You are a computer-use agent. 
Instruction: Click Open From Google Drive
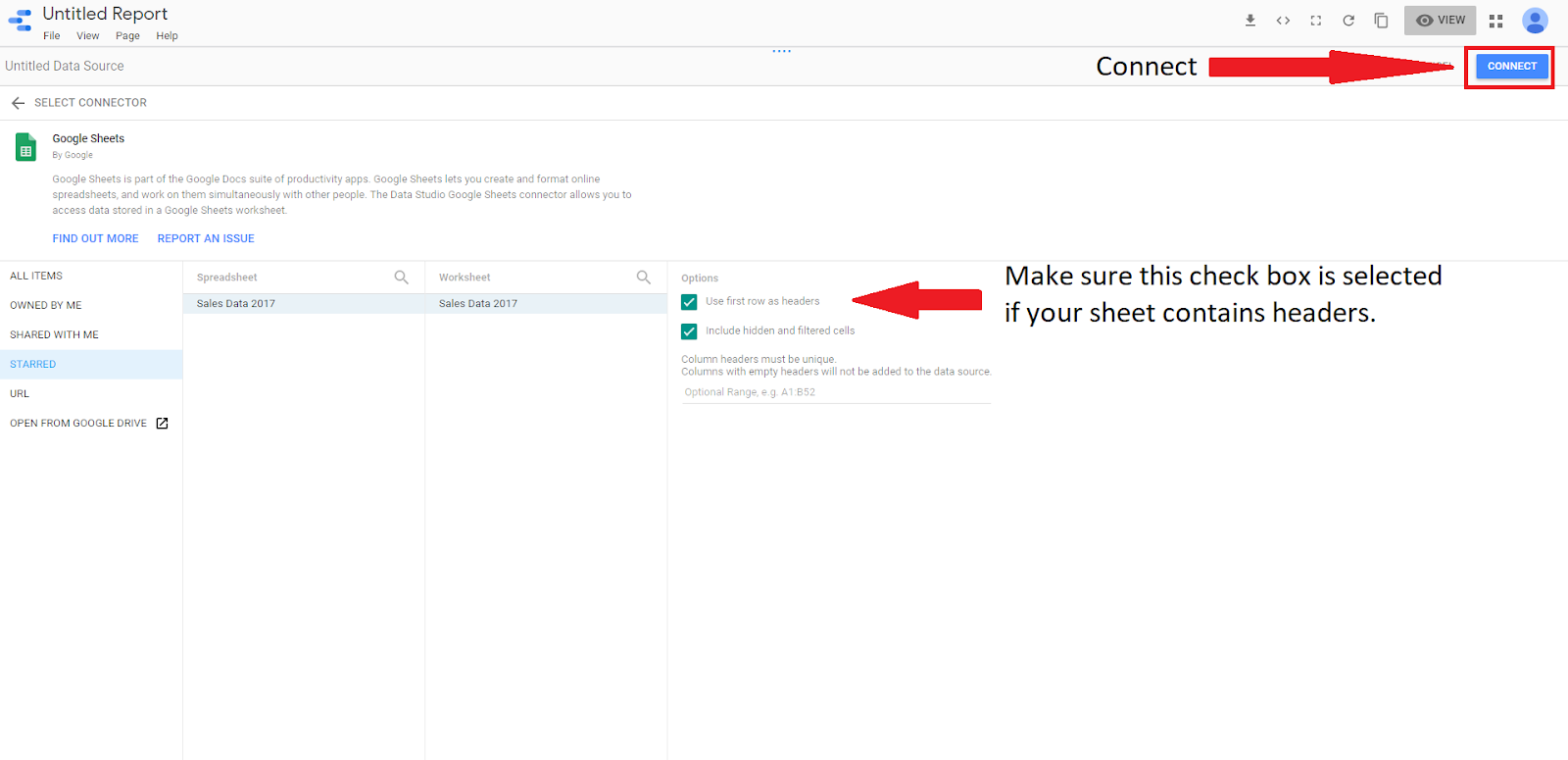tap(91, 424)
